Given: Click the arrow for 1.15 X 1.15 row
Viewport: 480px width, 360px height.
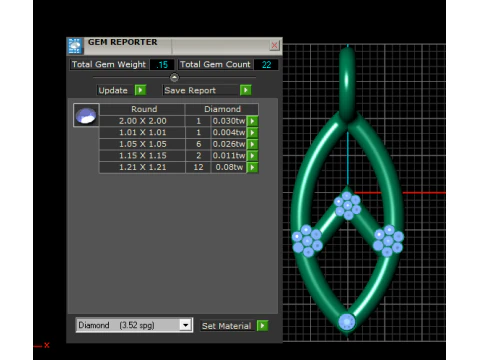Looking at the screenshot, I should (x=252, y=156).
